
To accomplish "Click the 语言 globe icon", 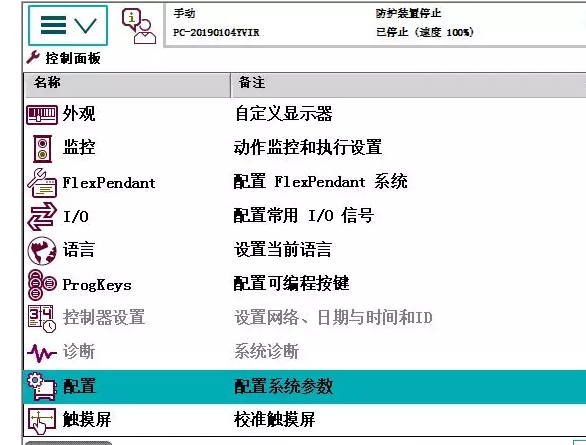I will [x=42, y=251].
